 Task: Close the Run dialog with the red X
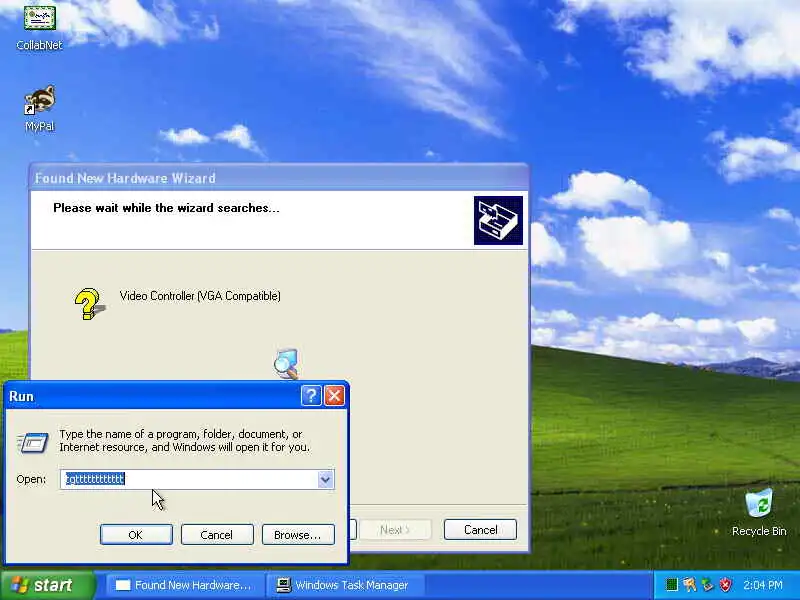pyautogui.click(x=335, y=395)
